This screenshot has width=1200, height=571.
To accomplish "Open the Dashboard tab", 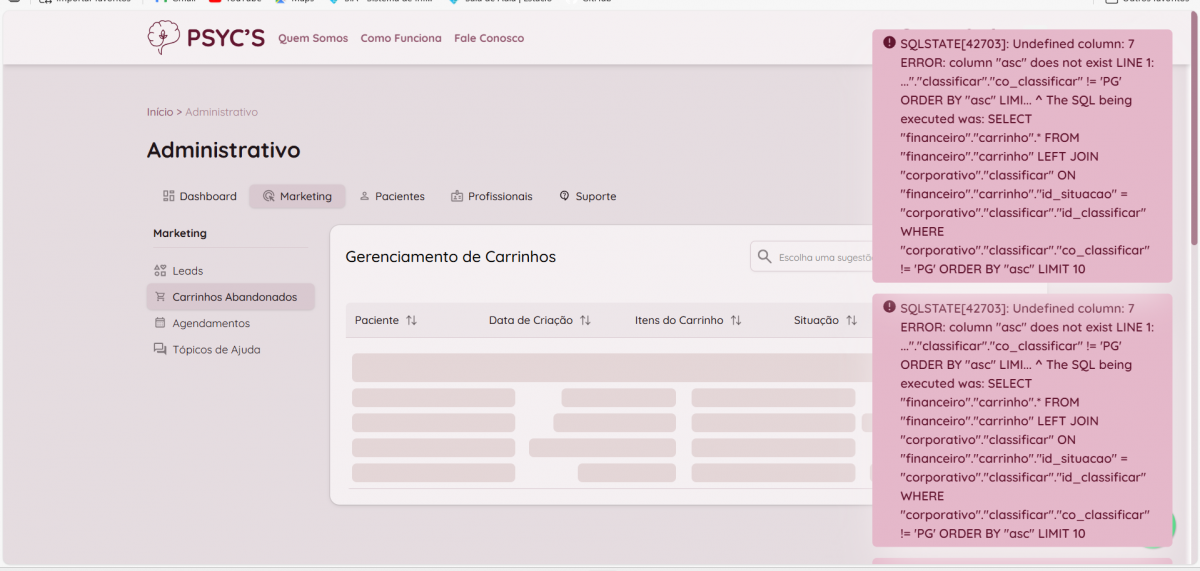I will coord(199,196).
